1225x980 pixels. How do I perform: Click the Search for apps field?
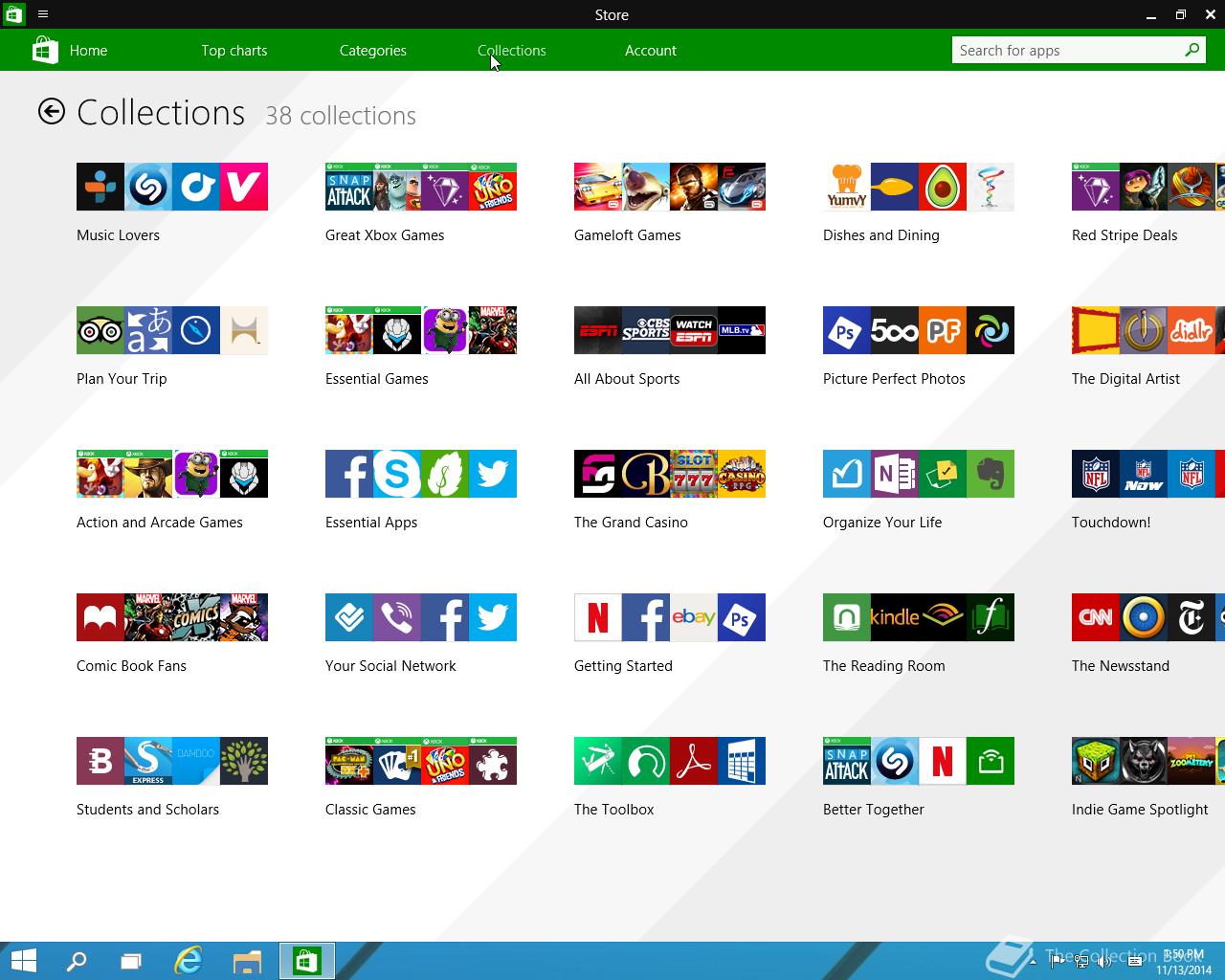tap(1079, 50)
